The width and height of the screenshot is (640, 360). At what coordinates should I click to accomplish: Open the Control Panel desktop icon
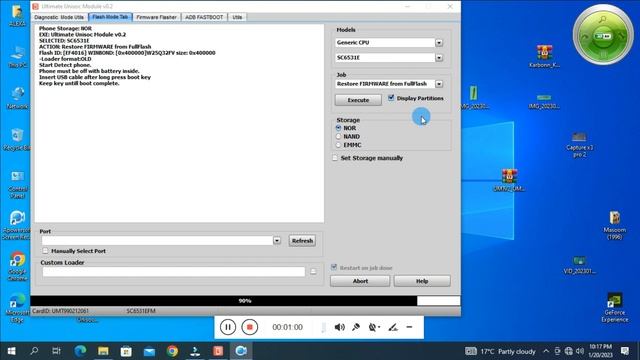[x=17, y=184]
